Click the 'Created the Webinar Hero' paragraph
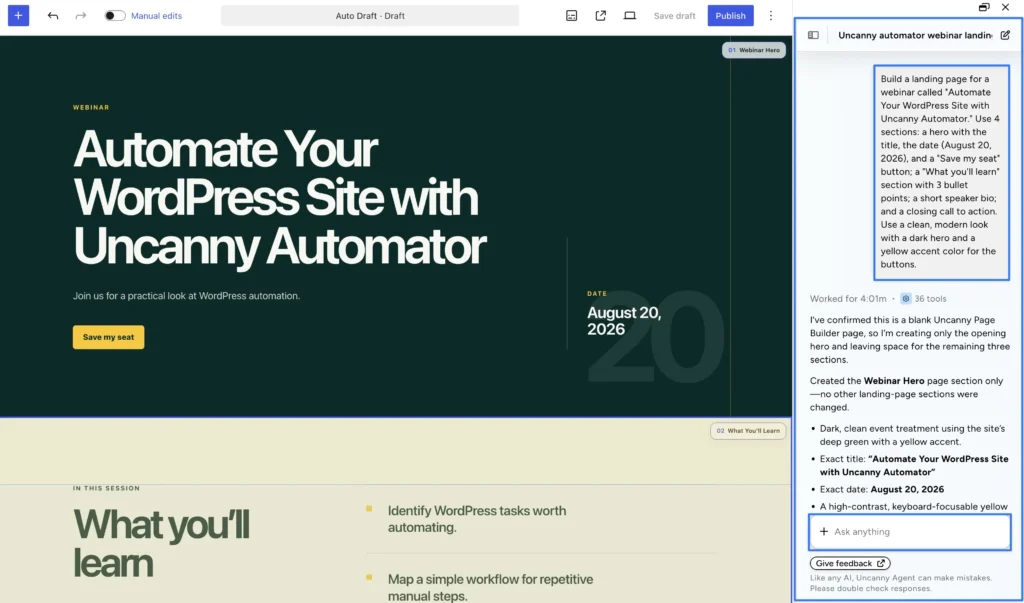This screenshot has width=1024, height=603. click(x=906, y=394)
